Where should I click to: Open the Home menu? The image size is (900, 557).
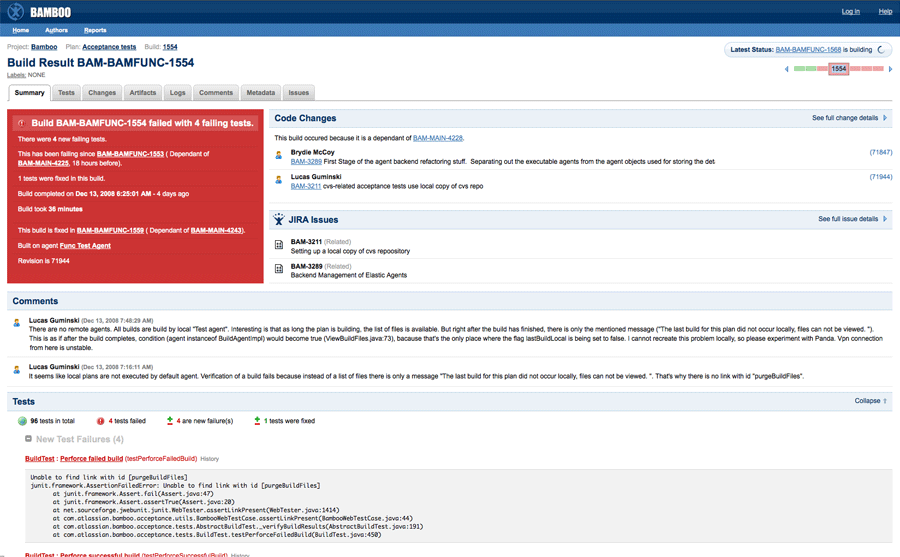coord(21,30)
